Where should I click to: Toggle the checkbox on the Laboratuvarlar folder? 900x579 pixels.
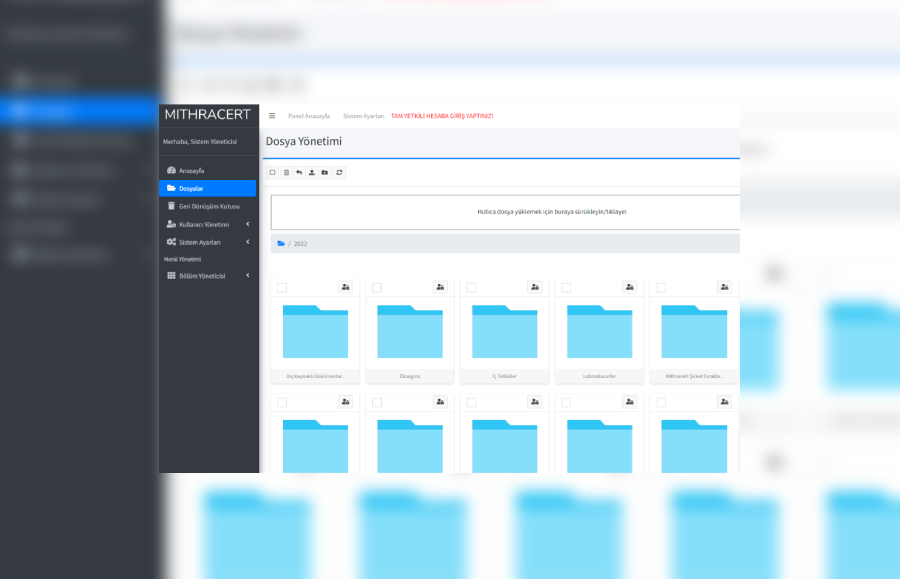pos(567,287)
